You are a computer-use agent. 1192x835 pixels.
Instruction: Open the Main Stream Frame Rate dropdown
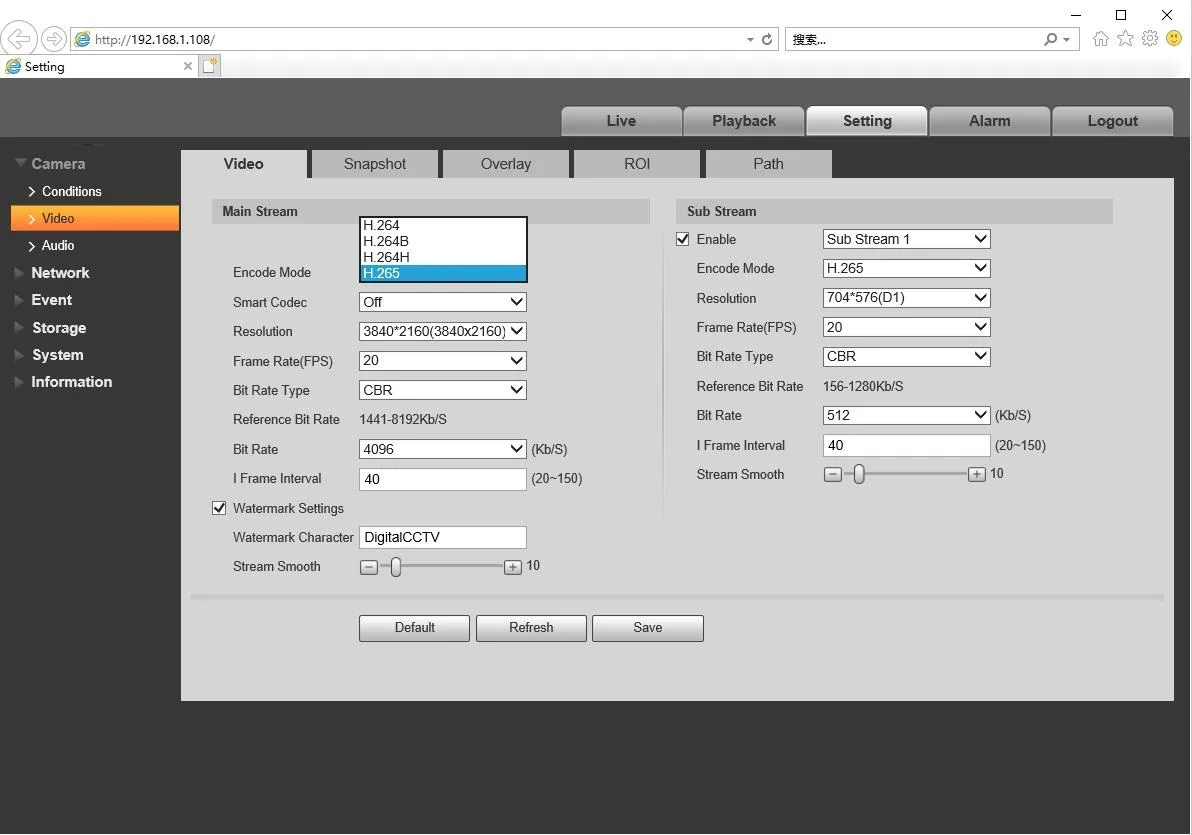[x=442, y=360]
